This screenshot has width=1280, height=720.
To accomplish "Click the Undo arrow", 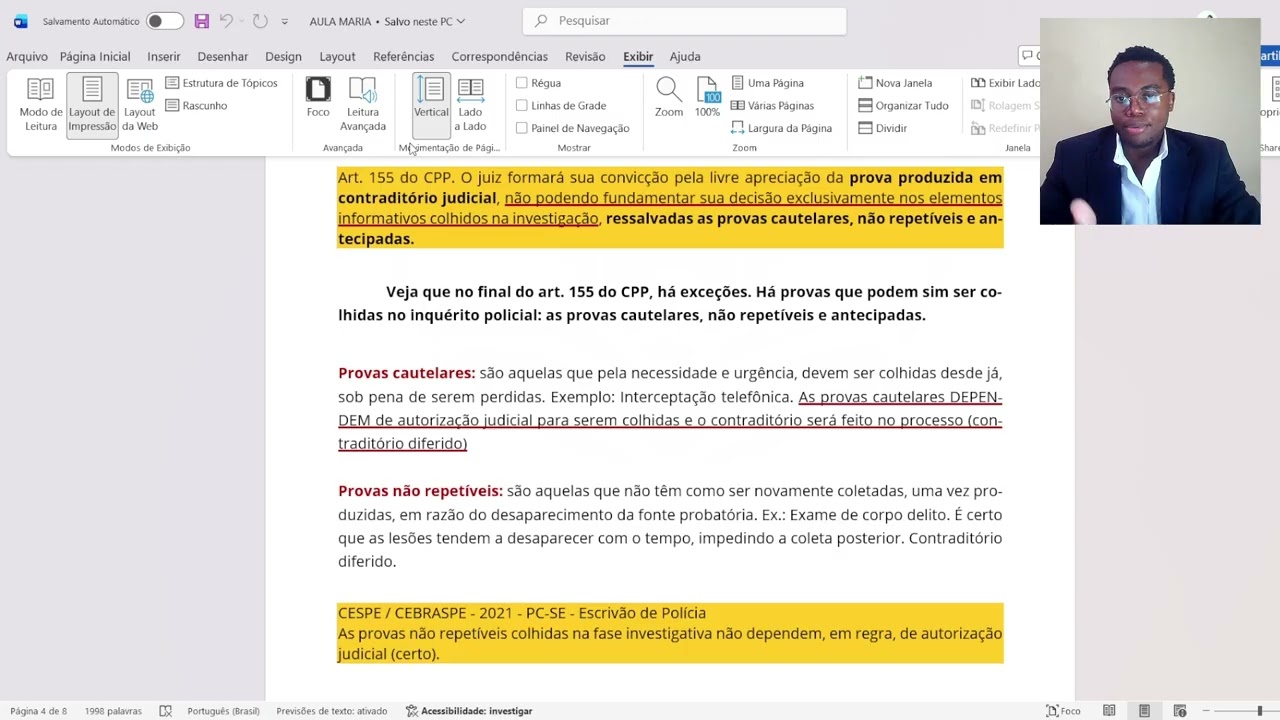I will tap(226, 21).
